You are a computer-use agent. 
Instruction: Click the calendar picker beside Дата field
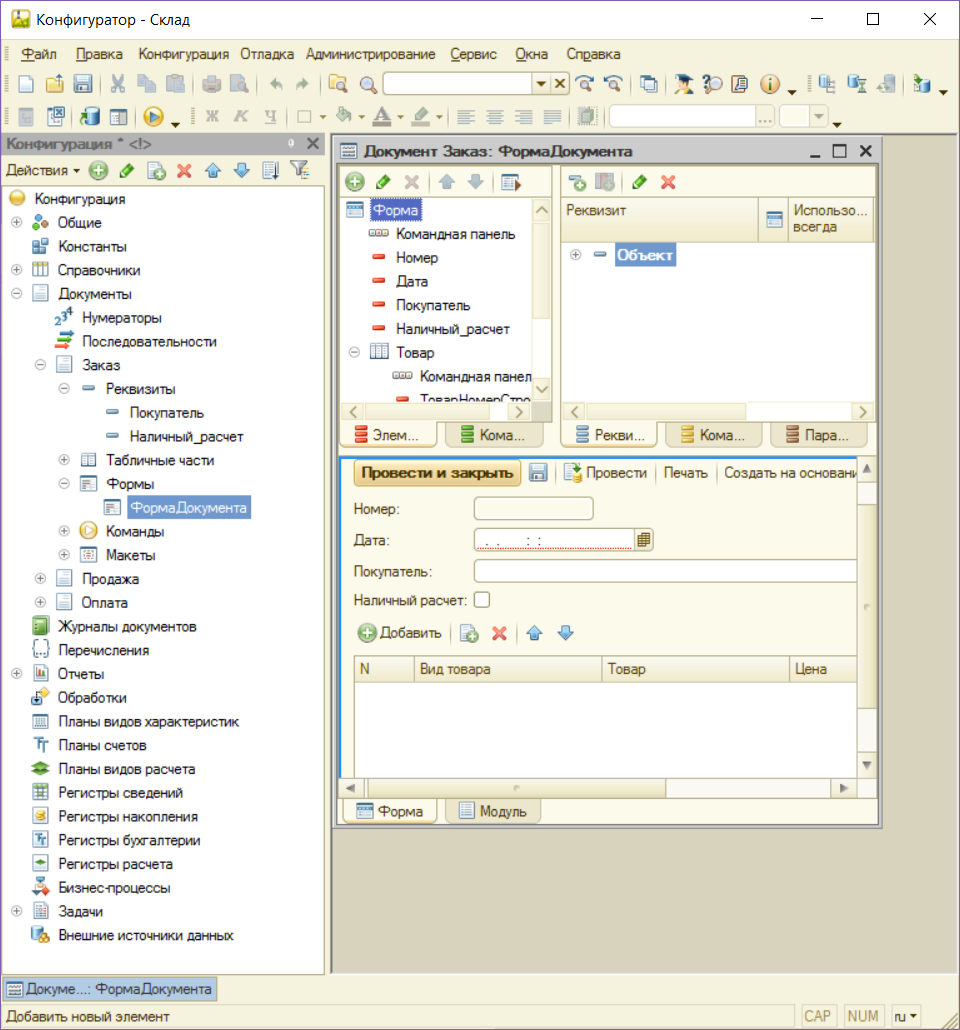coord(643,540)
